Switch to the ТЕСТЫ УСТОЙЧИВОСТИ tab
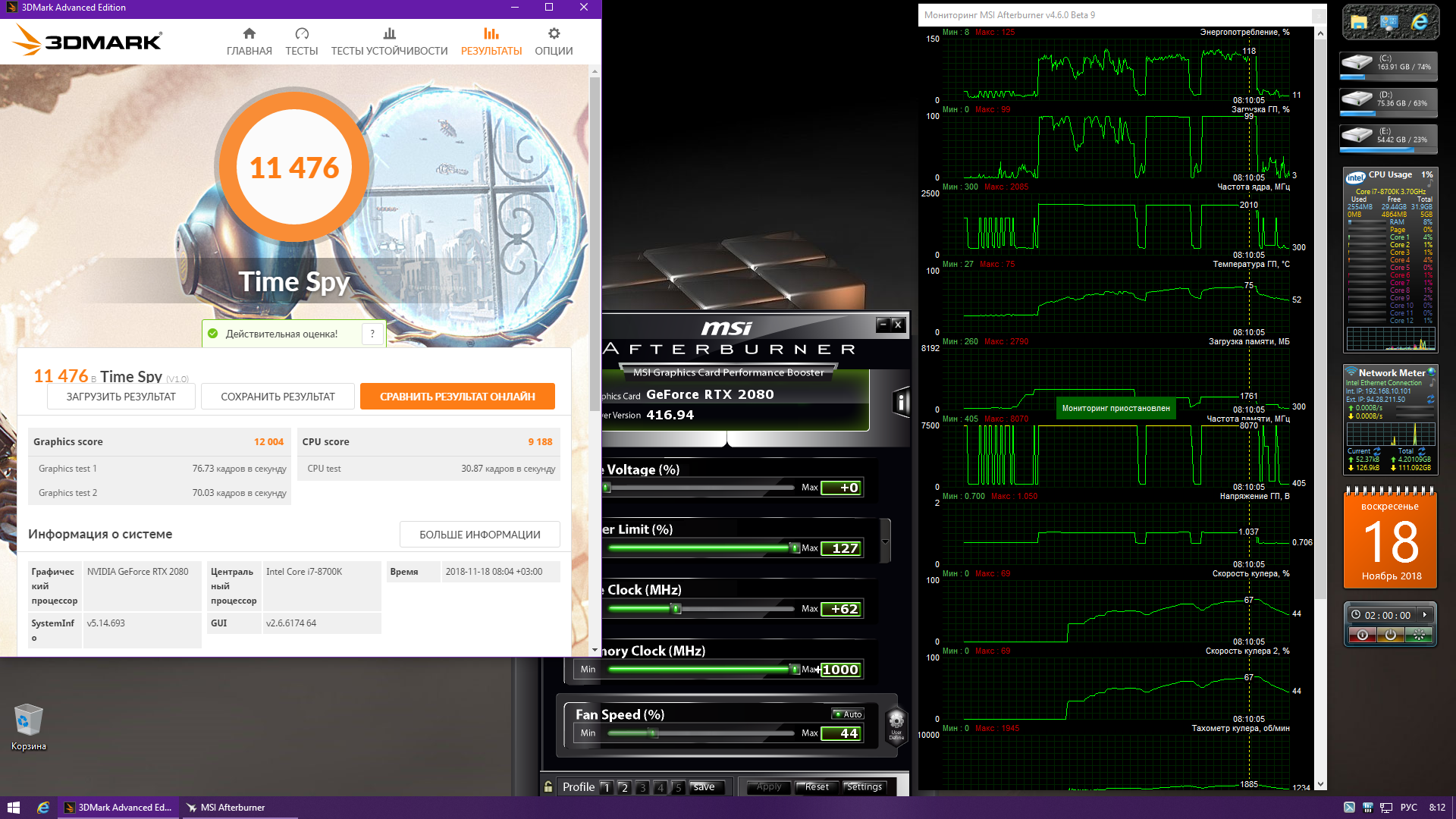The height and width of the screenshot is (819, 1456). click(x=389, y=42)
